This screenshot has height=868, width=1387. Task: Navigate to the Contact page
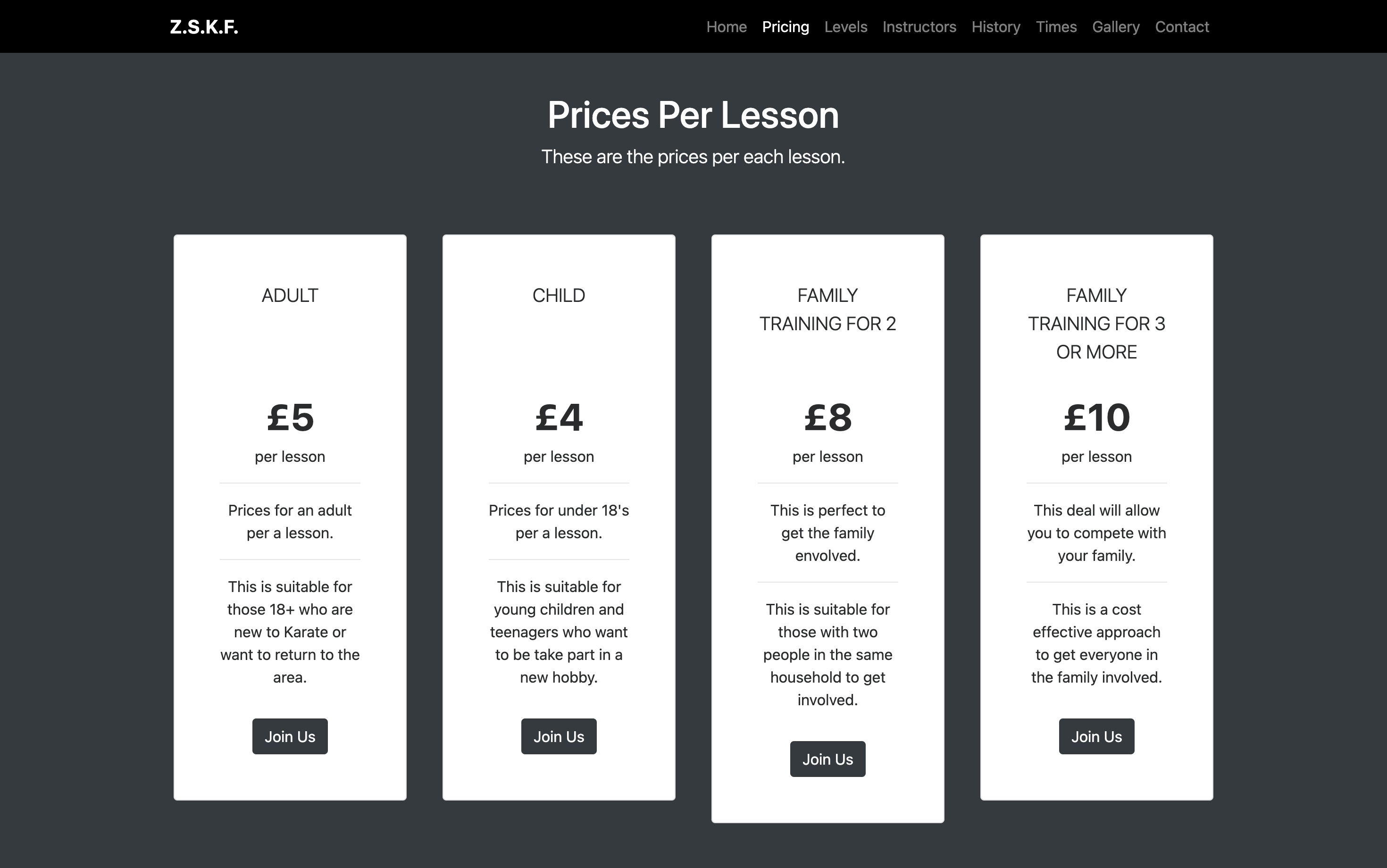pyautogui.click(x=1182, y=27)
